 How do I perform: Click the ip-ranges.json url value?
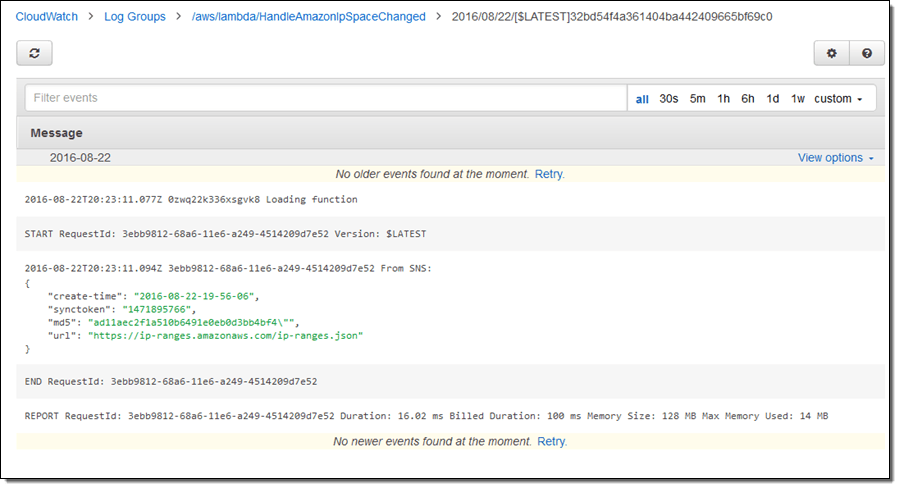point(226,336)
